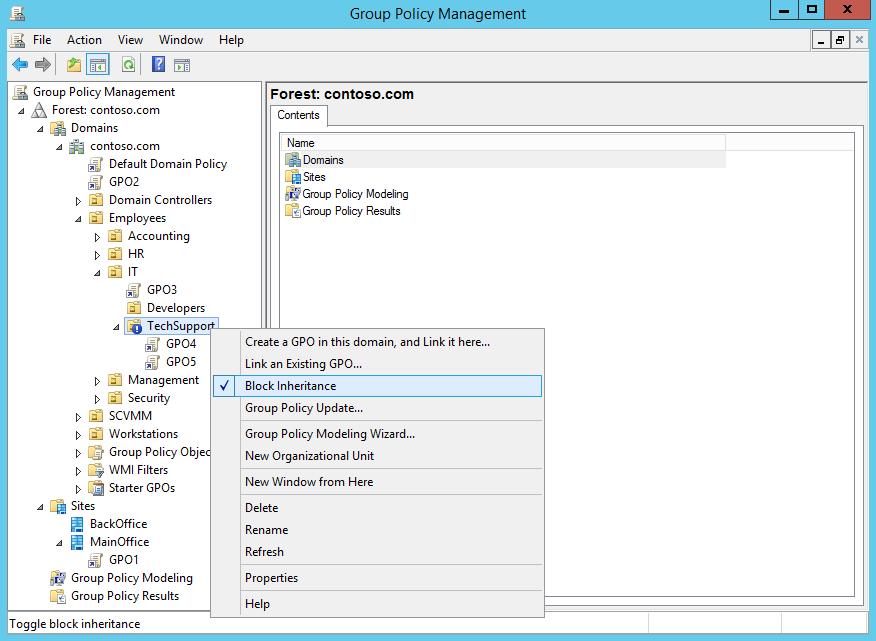
Task: Click the Domains icon in Contents list
Action: [293, 160]
